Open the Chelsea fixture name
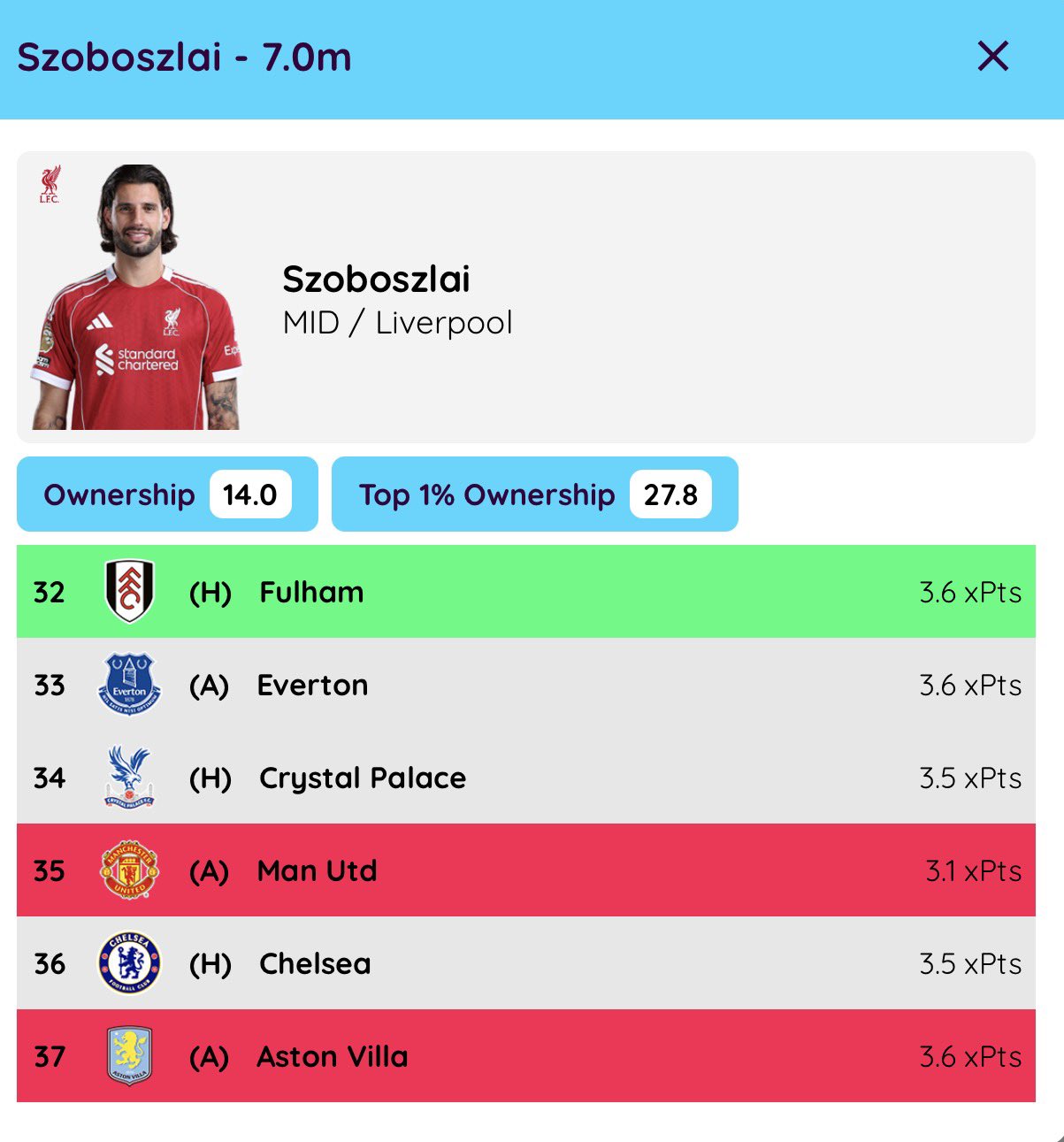Image resolution: width=1064 pixels, height=1142 pixels. pyautogui.click(x=315, y=964)
